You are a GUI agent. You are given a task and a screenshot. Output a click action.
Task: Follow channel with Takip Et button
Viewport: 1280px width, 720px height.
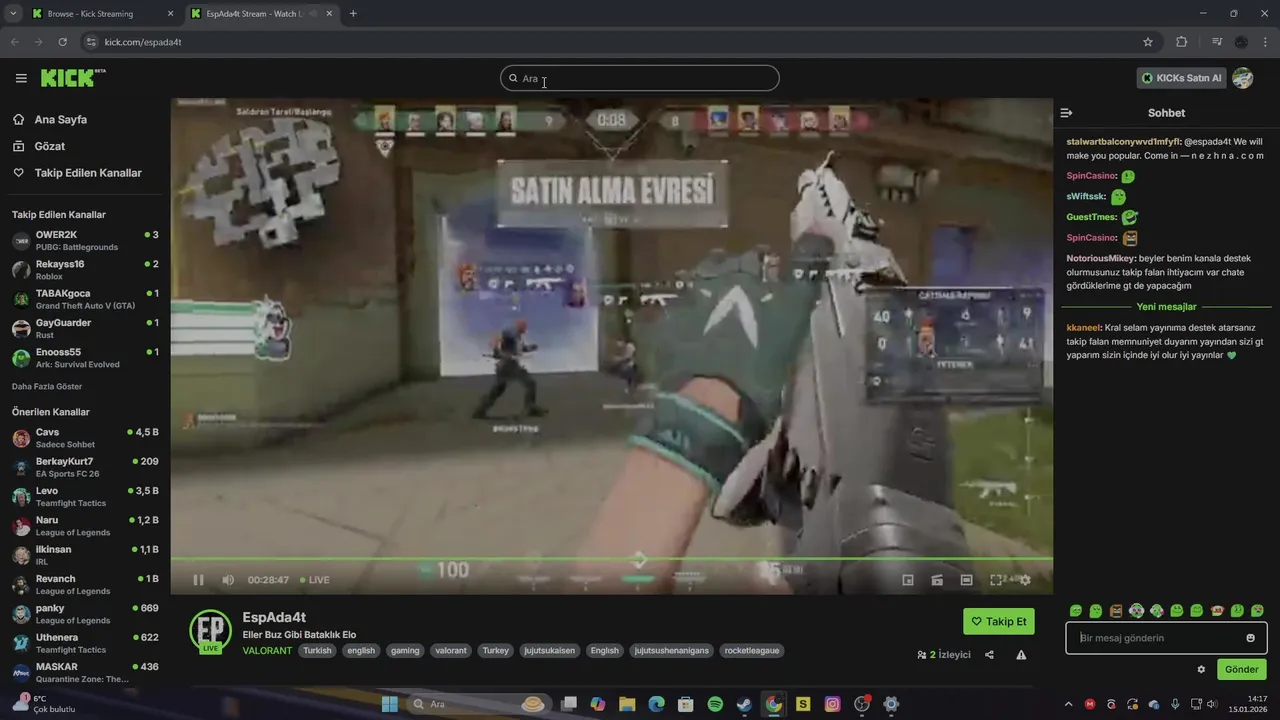999,621
